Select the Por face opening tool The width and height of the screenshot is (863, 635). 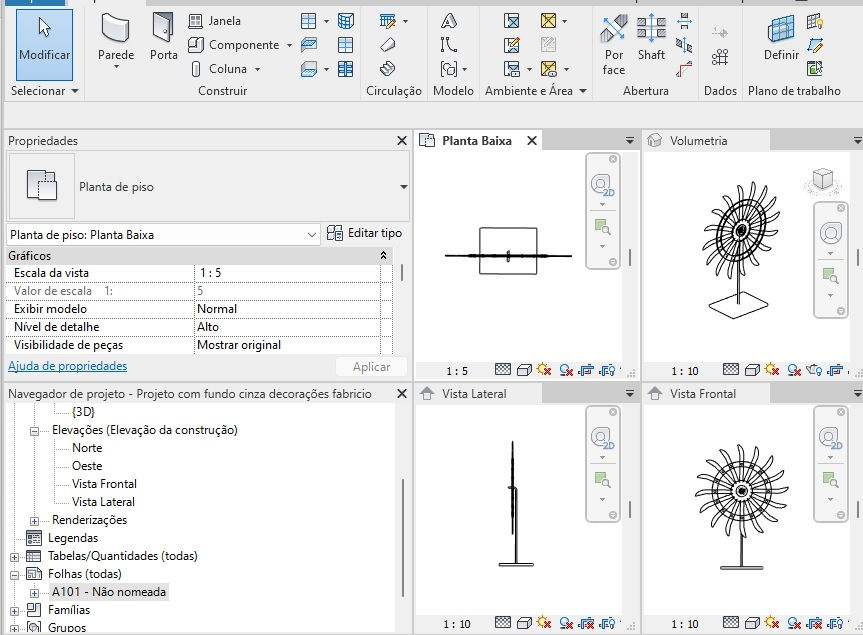613,42
